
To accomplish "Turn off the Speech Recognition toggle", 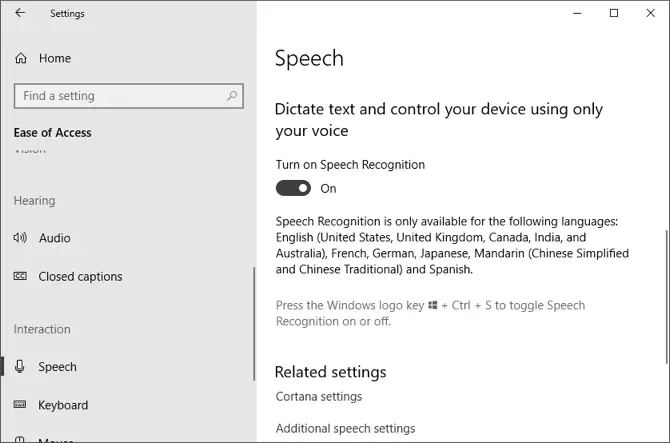I will tap(293, 188).
